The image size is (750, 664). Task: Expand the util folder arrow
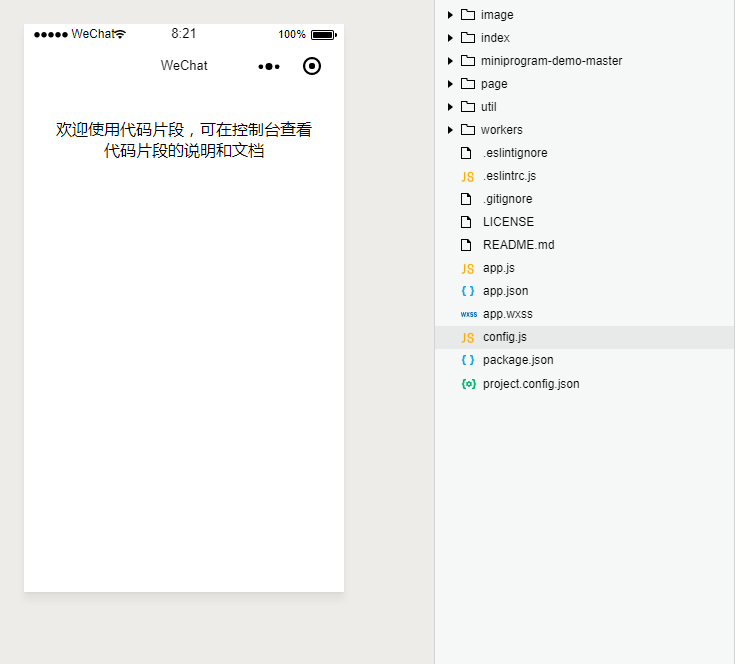[450, 107]
